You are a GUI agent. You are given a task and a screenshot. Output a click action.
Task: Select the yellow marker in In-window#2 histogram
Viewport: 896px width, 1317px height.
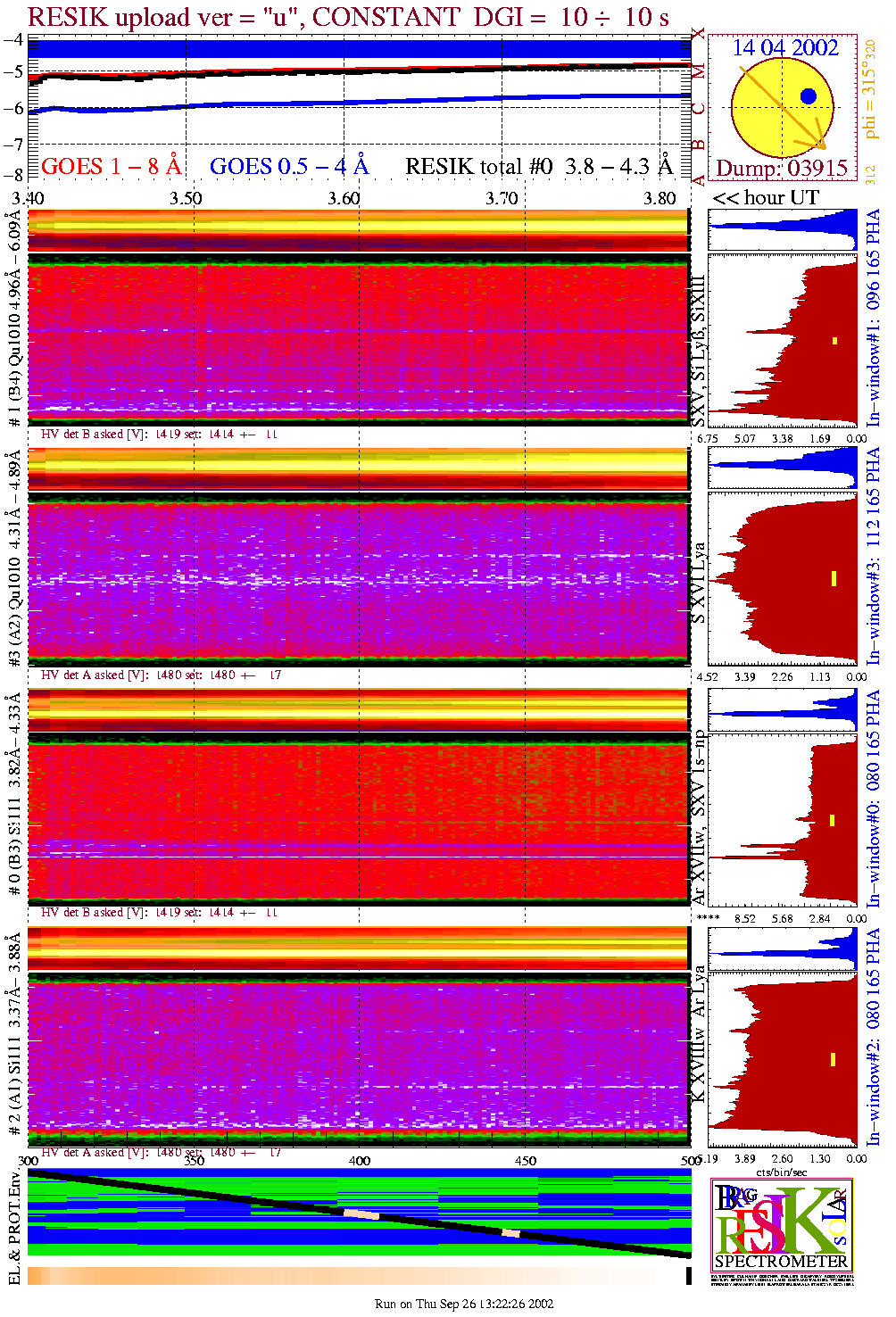pyautogui.click(x=833, y=1059)
